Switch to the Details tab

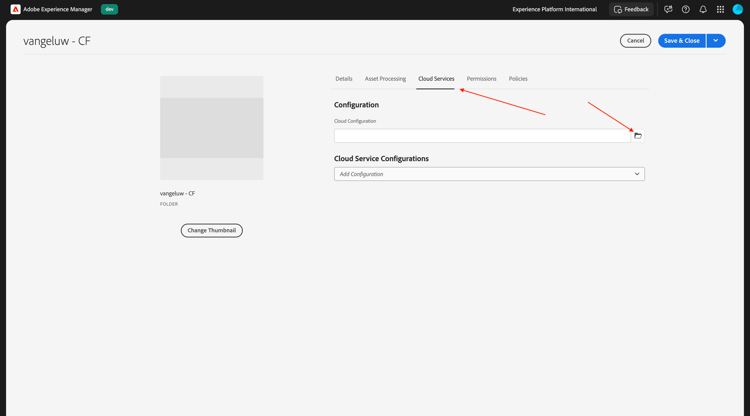(343, 79)
